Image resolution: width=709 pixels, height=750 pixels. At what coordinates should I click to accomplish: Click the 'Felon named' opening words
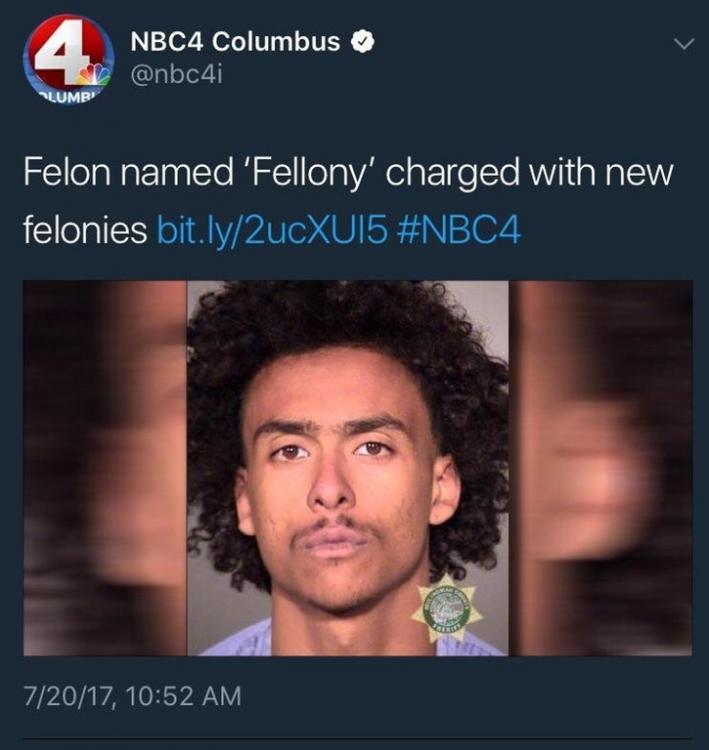click(x=128, y=172)
